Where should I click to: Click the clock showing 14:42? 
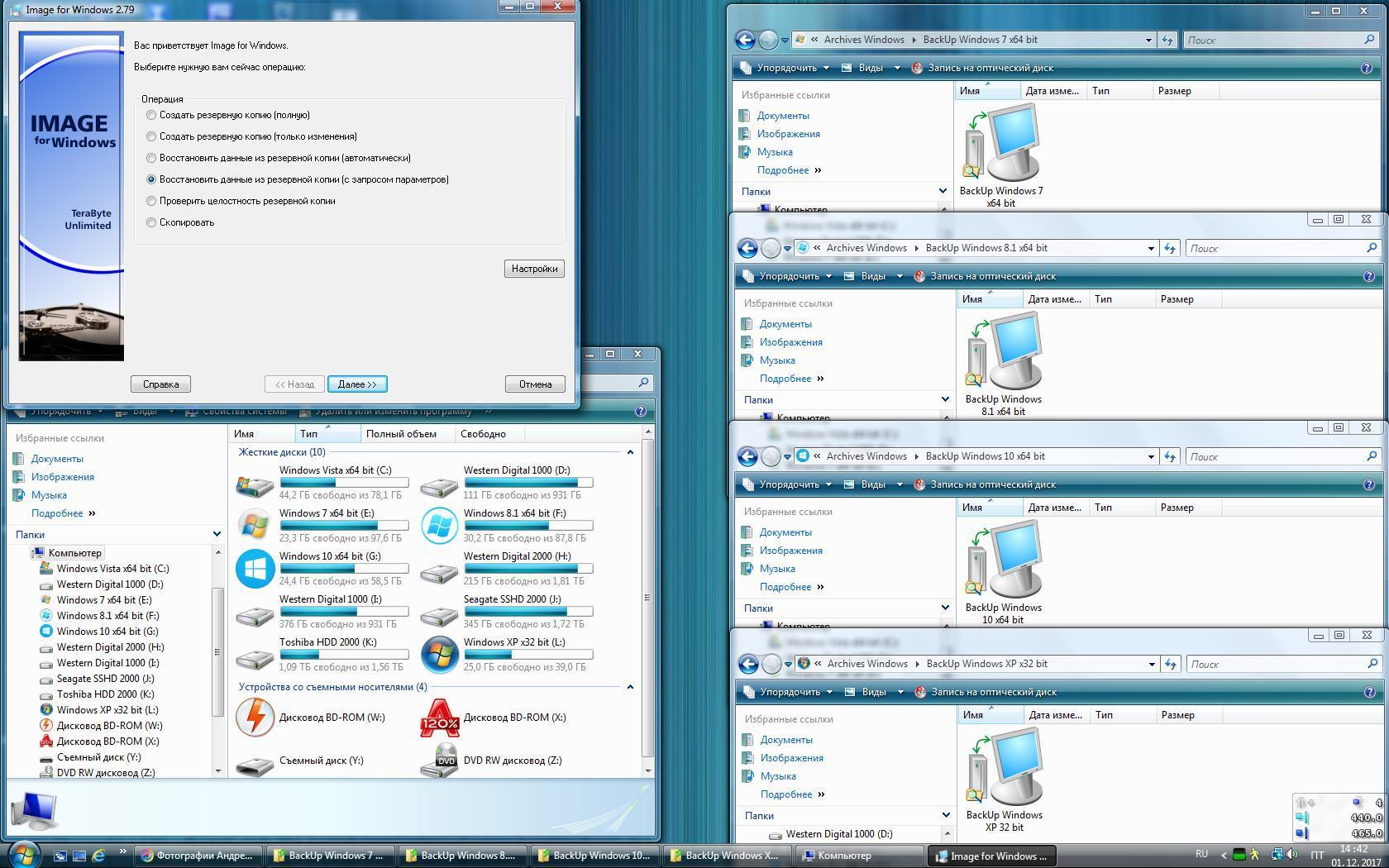coord(1353,849)
